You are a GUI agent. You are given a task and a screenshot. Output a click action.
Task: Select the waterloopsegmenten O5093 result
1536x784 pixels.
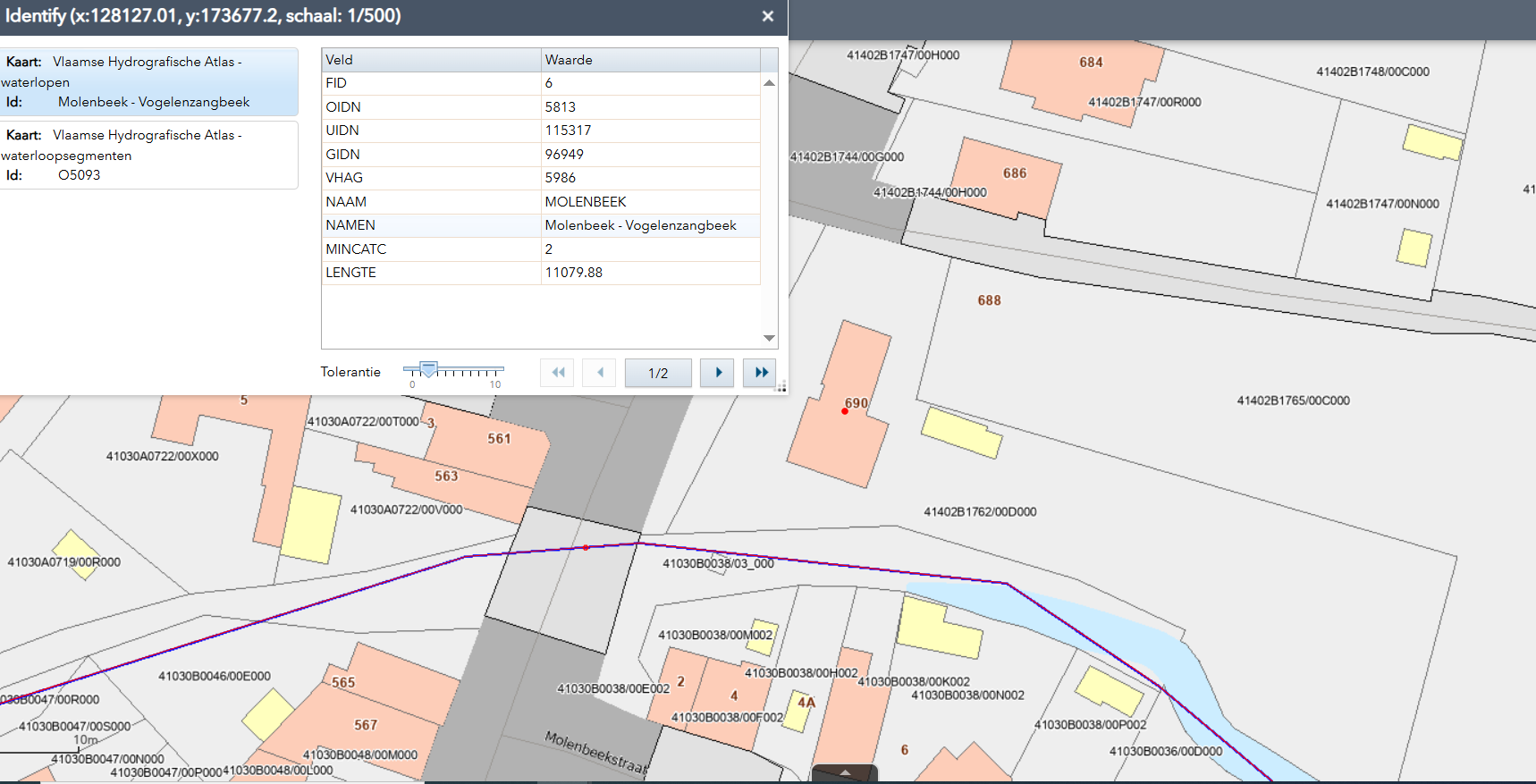(x=148, y=155)
